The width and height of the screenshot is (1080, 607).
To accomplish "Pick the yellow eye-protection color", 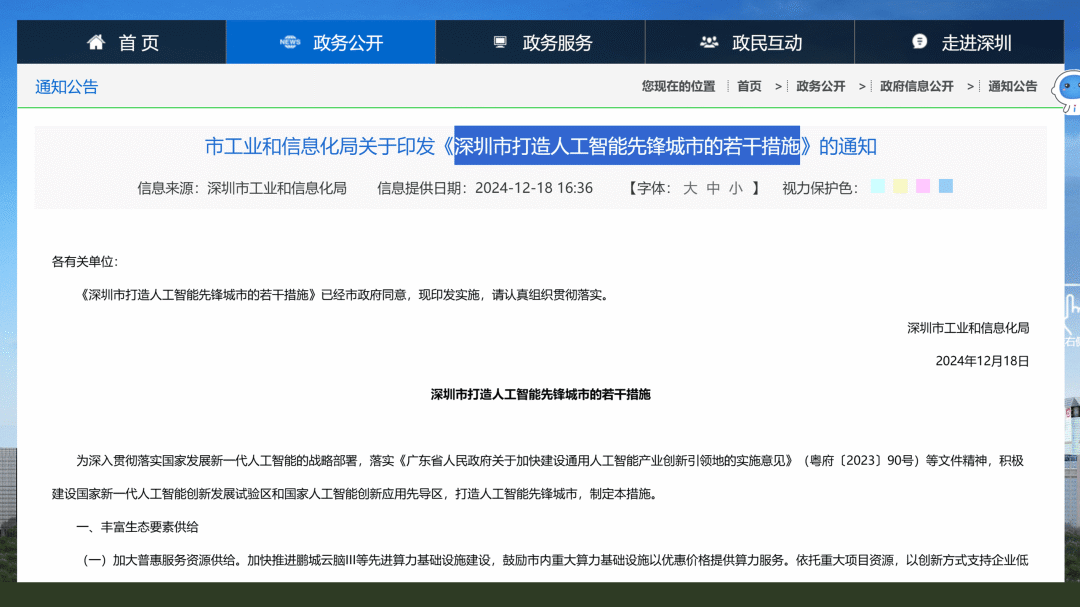I will coord(900,186).
